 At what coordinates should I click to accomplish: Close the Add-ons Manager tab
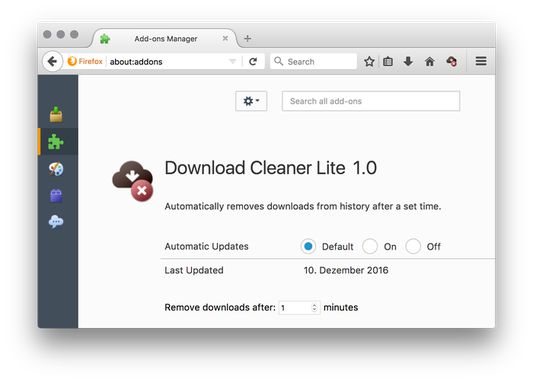coord(225,38)
